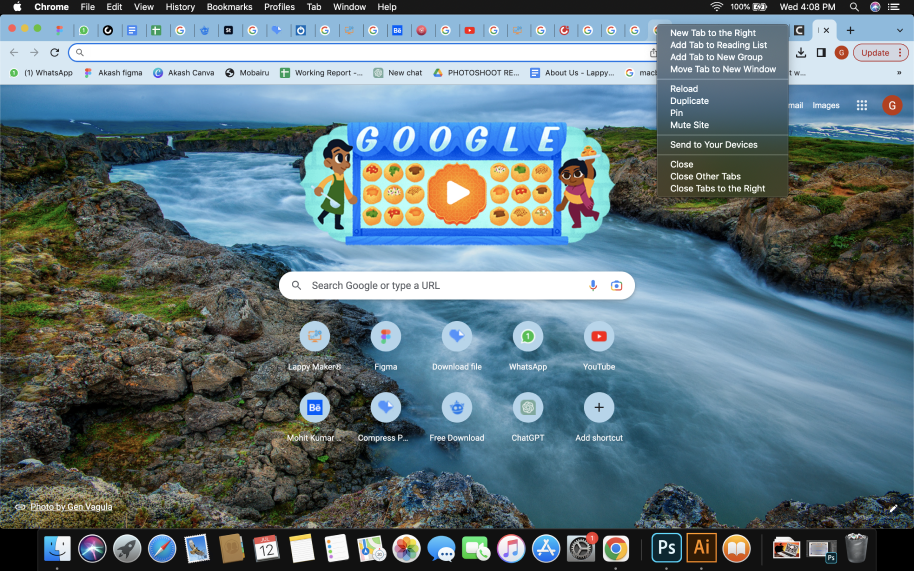Open the Chrome profile avatar in the toolbar
The width and height of the screenshot is (914, 571).
click(841, 52)
